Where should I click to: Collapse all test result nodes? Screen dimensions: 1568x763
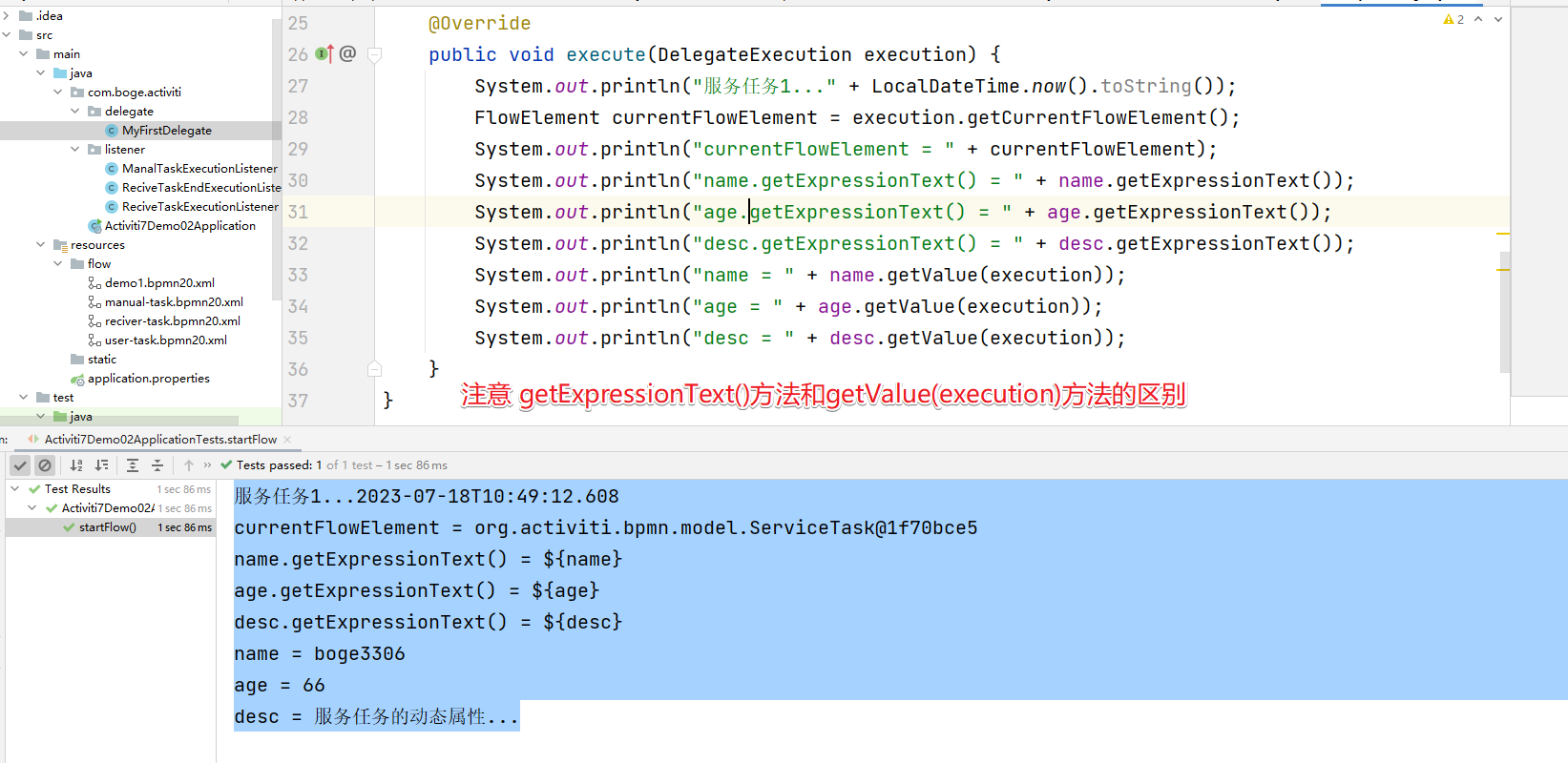click(157, 465)
